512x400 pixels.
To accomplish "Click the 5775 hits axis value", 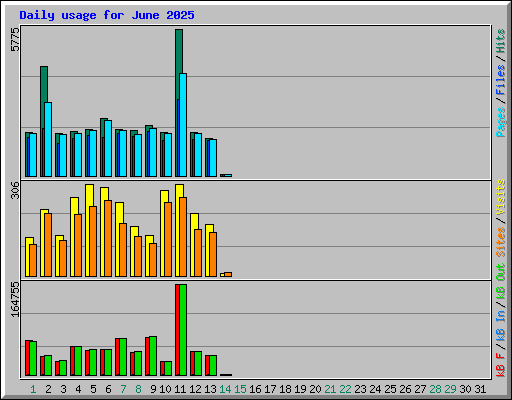I will (15, 39).
